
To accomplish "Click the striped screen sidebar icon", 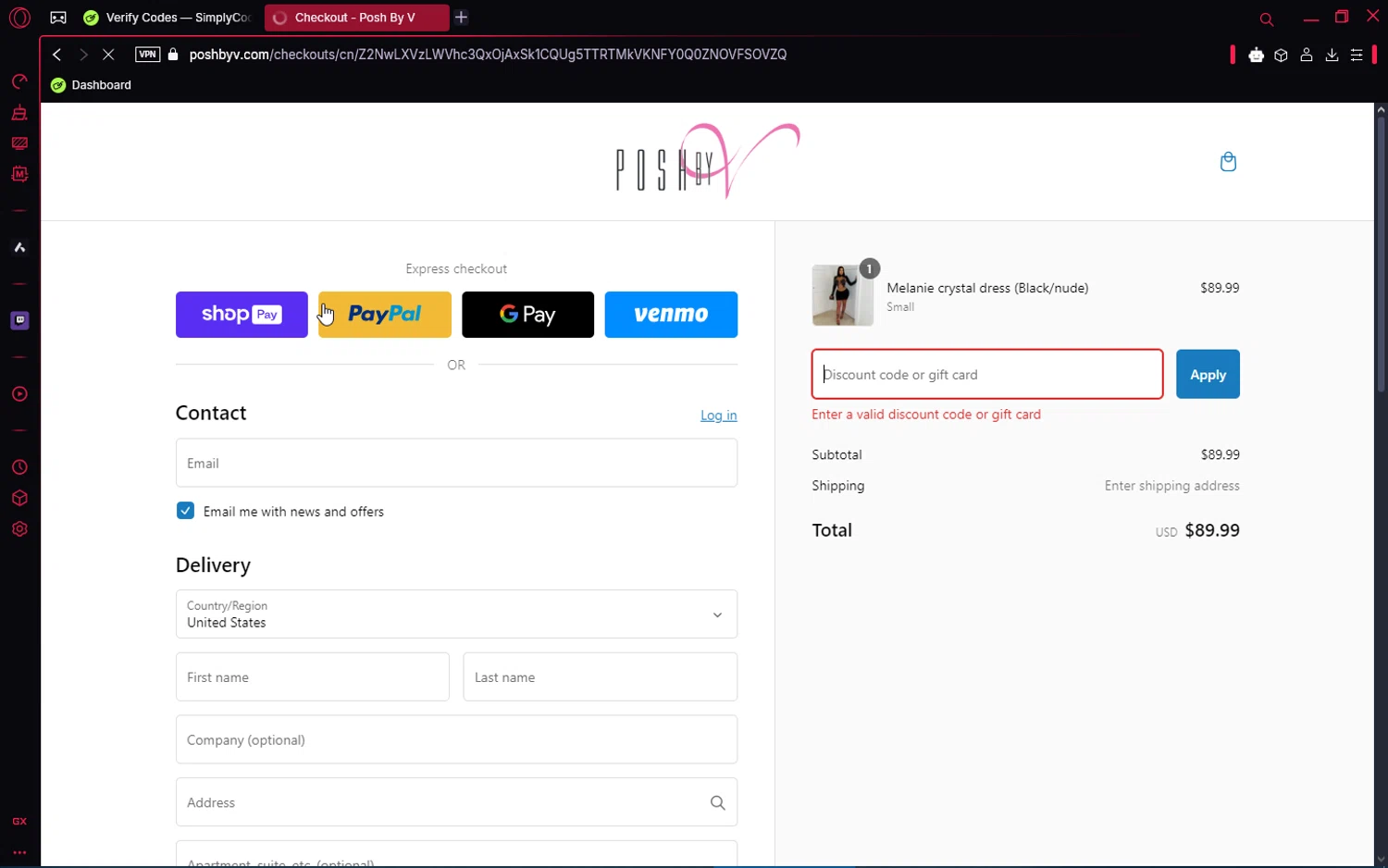I will tap(19, 143).
